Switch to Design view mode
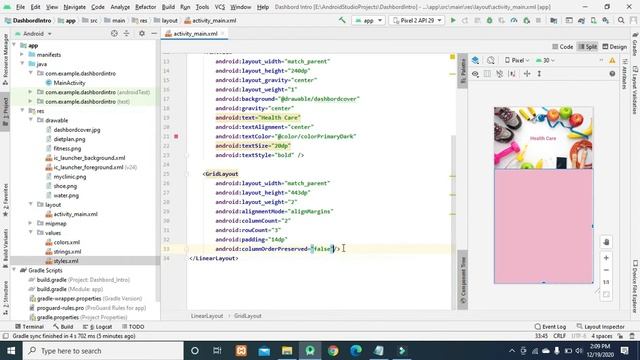This screenshot has height=360, width=640. pyautogui.click(x=614, y=47)
